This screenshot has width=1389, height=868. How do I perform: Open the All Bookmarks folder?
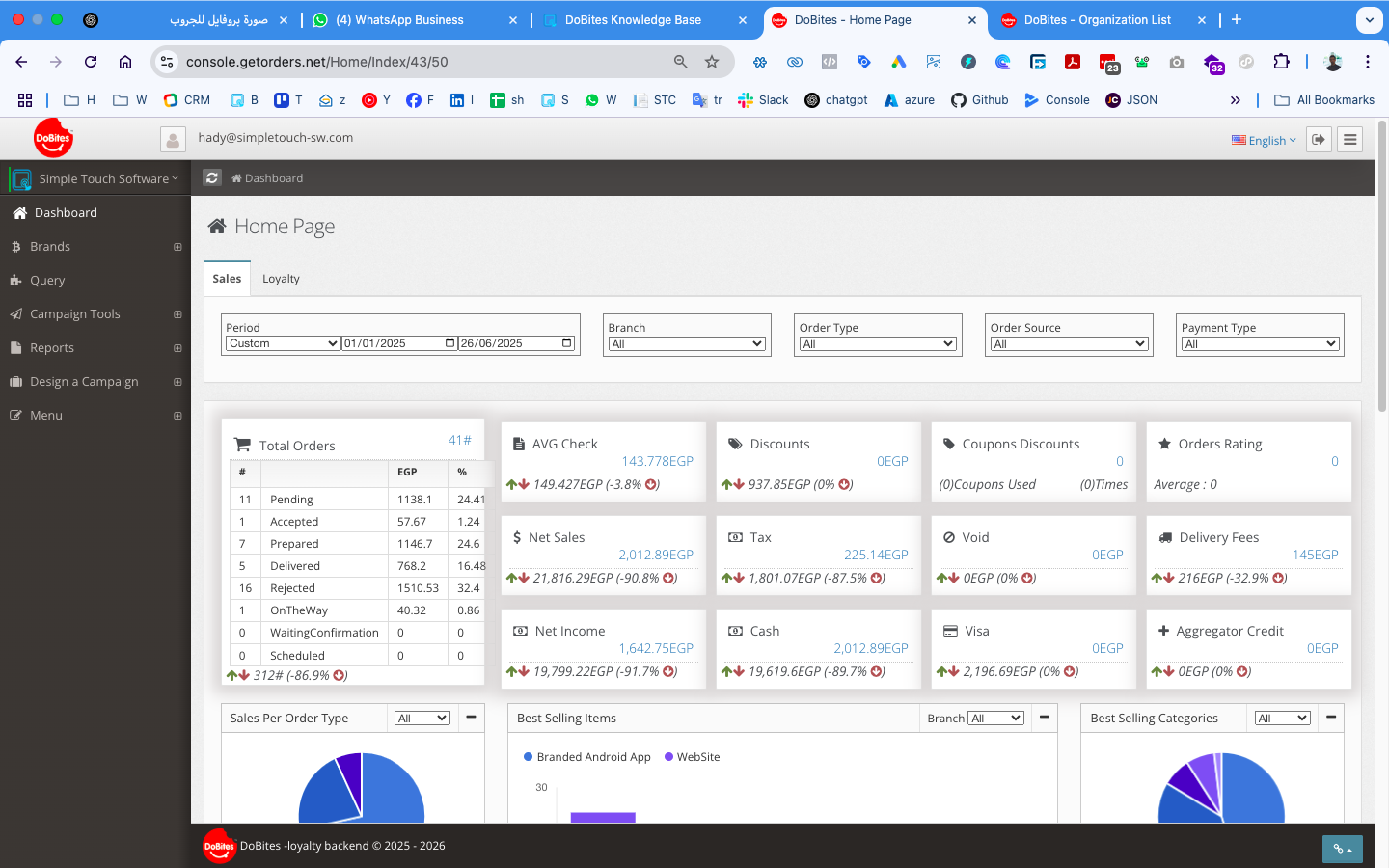tap(1324, 100)
